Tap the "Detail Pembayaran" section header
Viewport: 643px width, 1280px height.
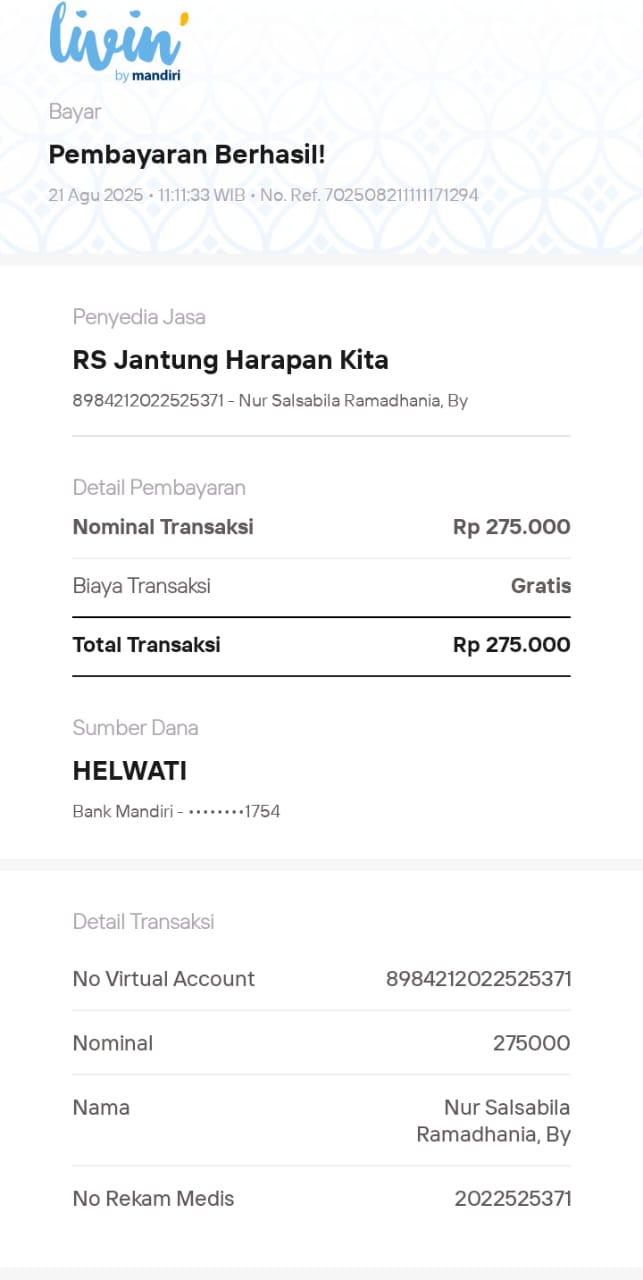(x=159, y=488)
